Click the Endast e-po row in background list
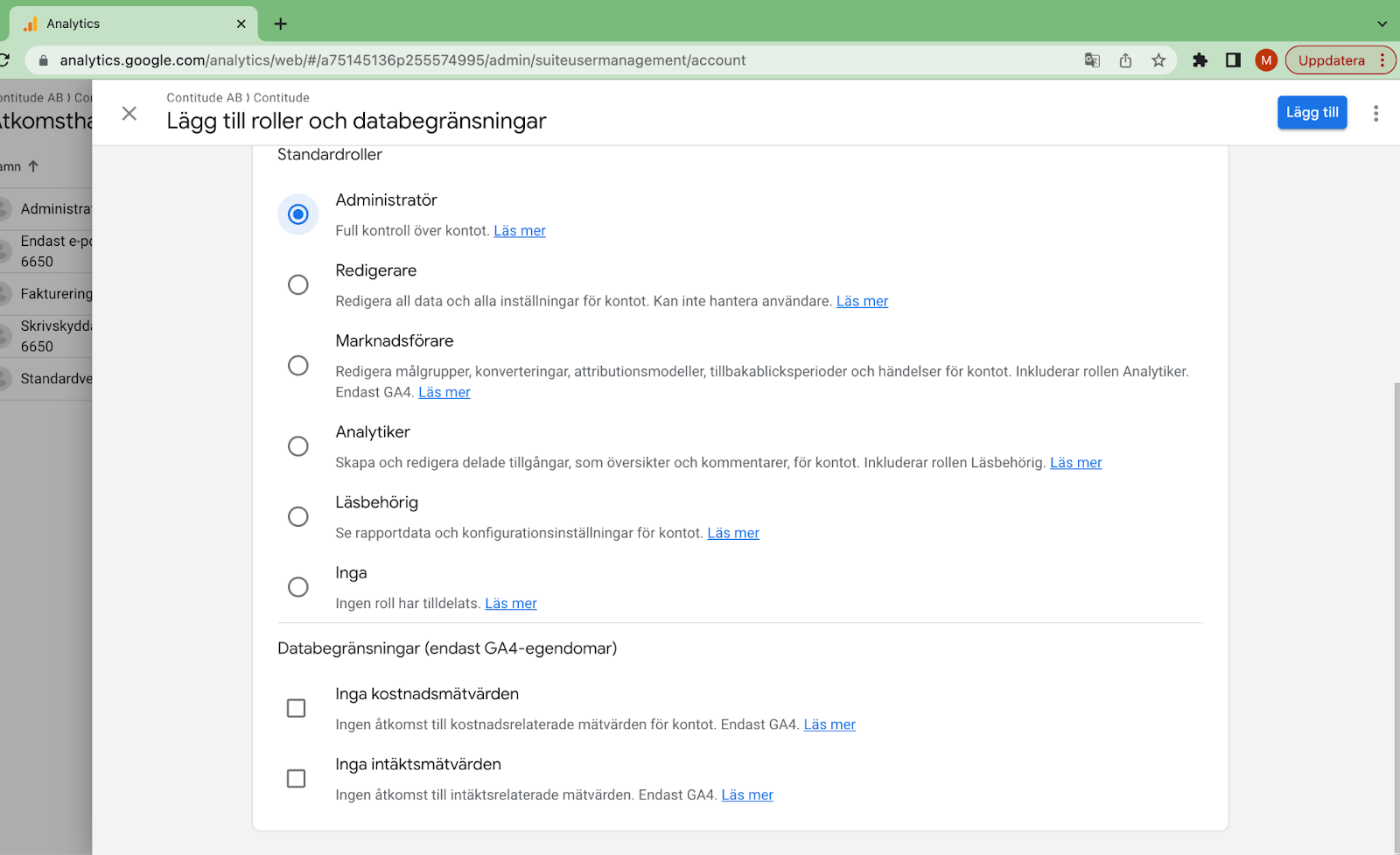Viewport: 1400px width, 855px height. [45, 251]
